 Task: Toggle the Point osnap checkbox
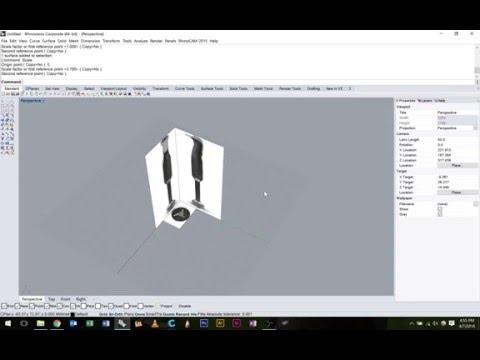coord(32,306)
